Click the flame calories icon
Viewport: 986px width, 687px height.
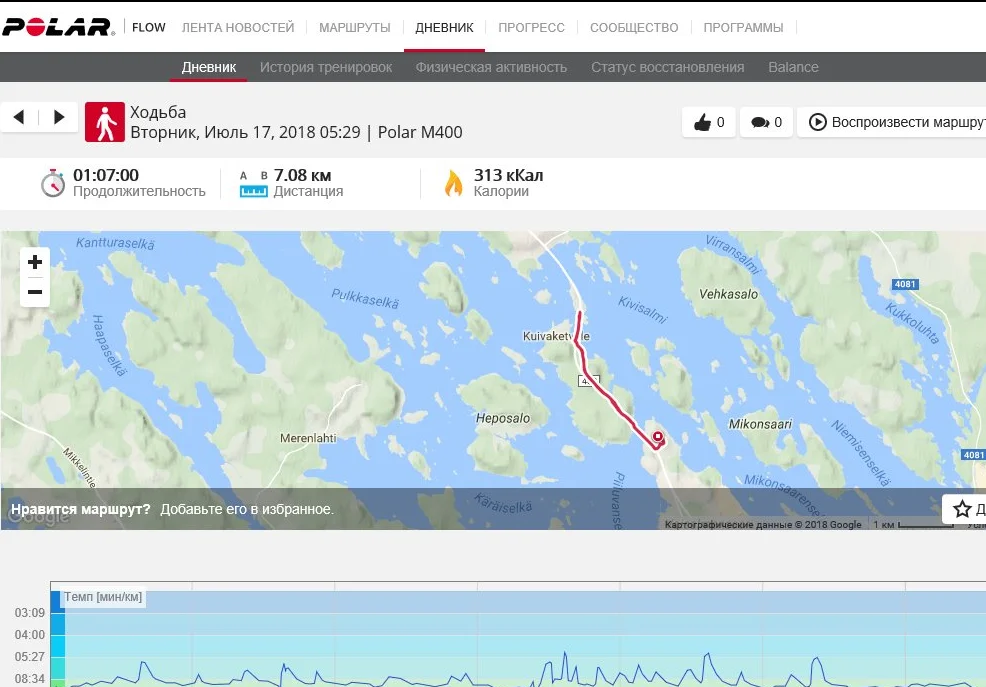453,183
